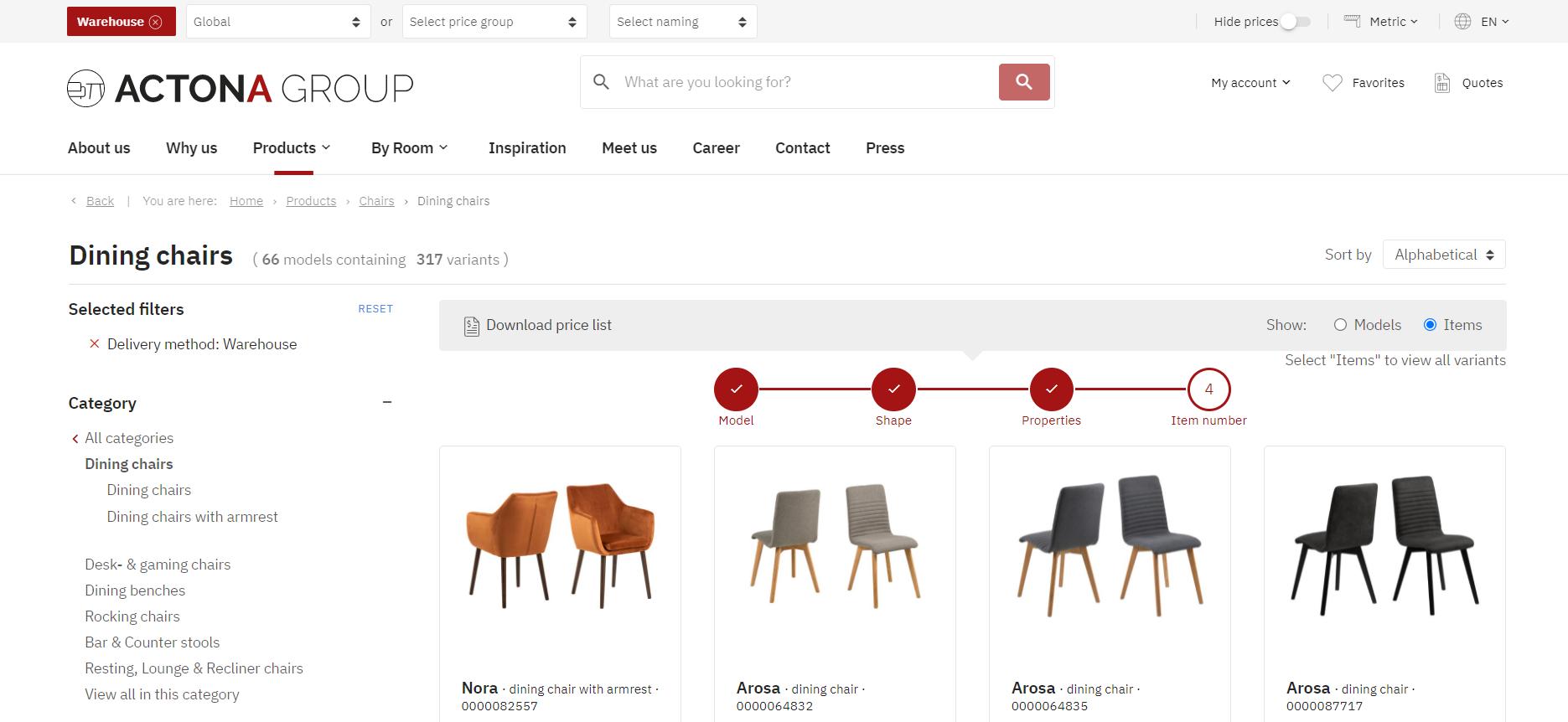The width and height of the screenshot is (1568, 722).
Task: Click the red search button
Action: coord(1024,82)
